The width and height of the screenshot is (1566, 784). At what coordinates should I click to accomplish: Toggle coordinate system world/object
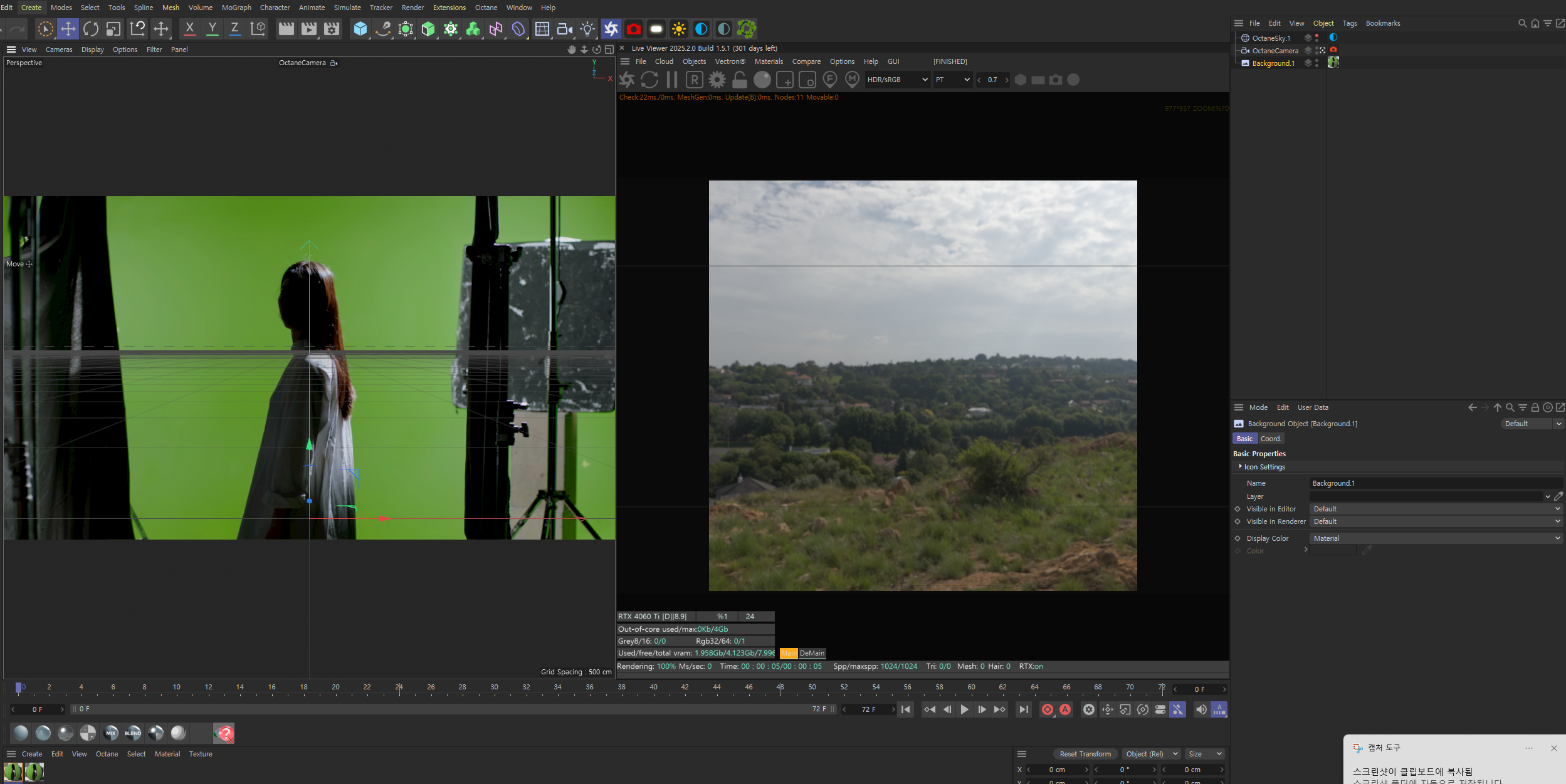pos(258,29)
